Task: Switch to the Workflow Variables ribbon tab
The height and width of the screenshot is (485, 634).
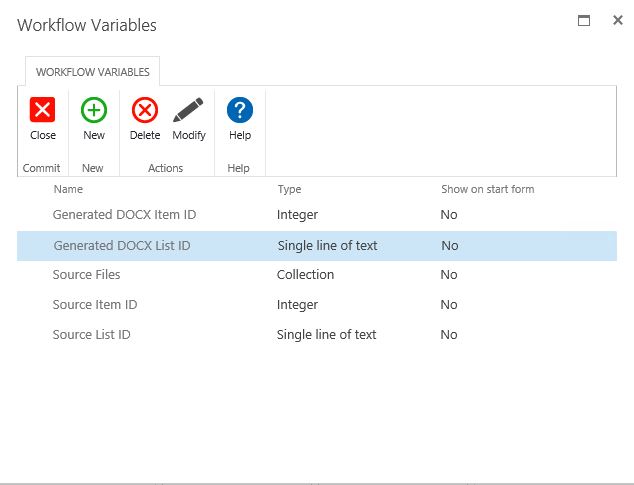Action: (93, 72)
